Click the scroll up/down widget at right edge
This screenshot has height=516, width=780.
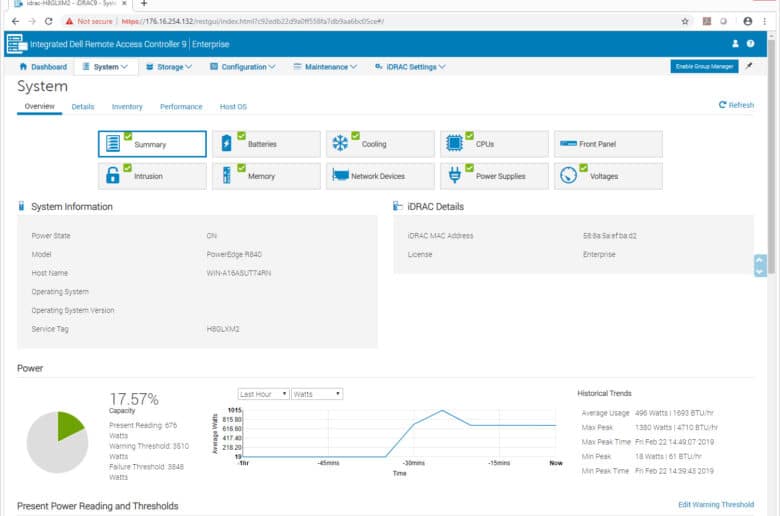760,266
